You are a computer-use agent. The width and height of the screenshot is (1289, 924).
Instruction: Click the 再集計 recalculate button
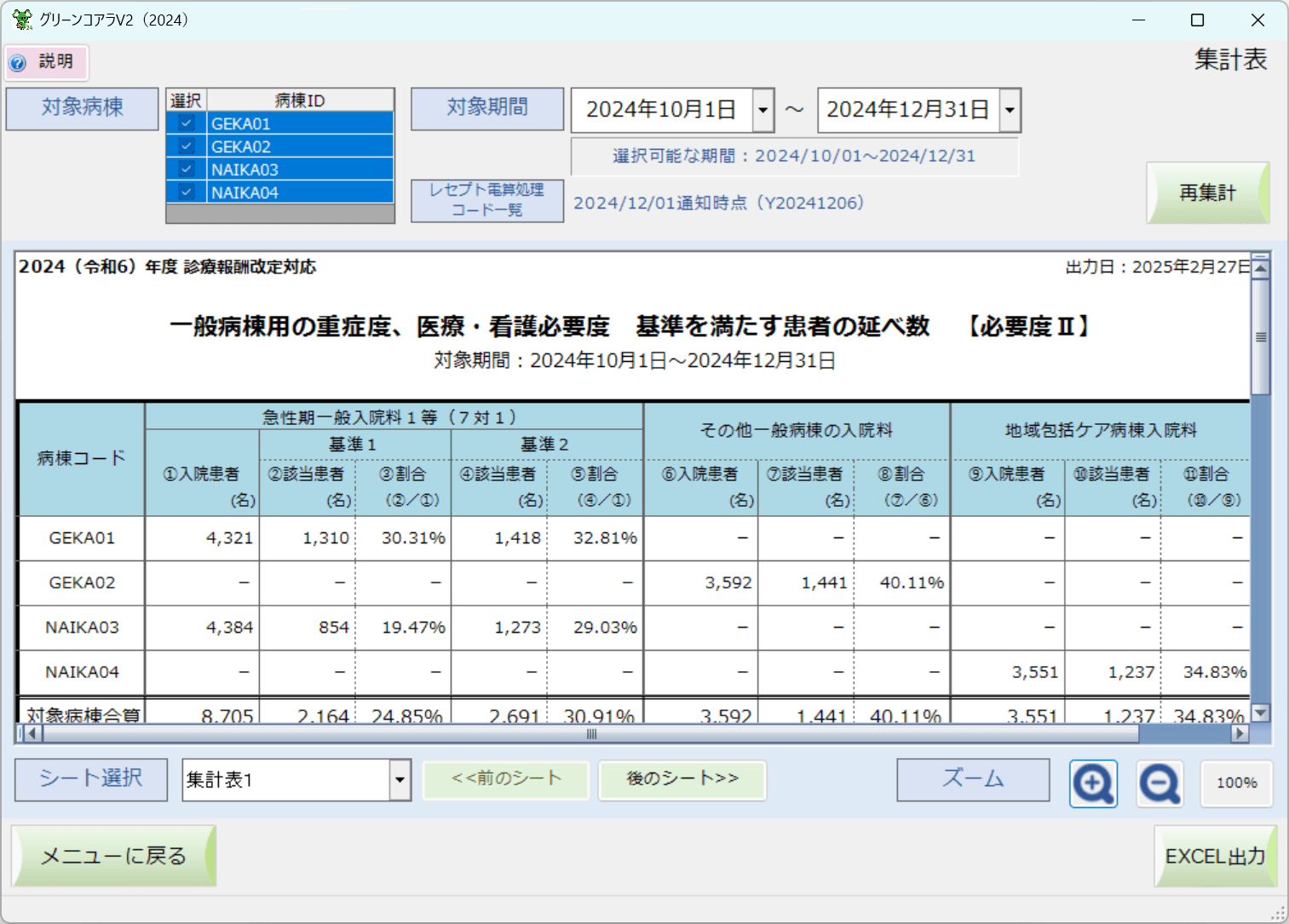[1207, 193]
